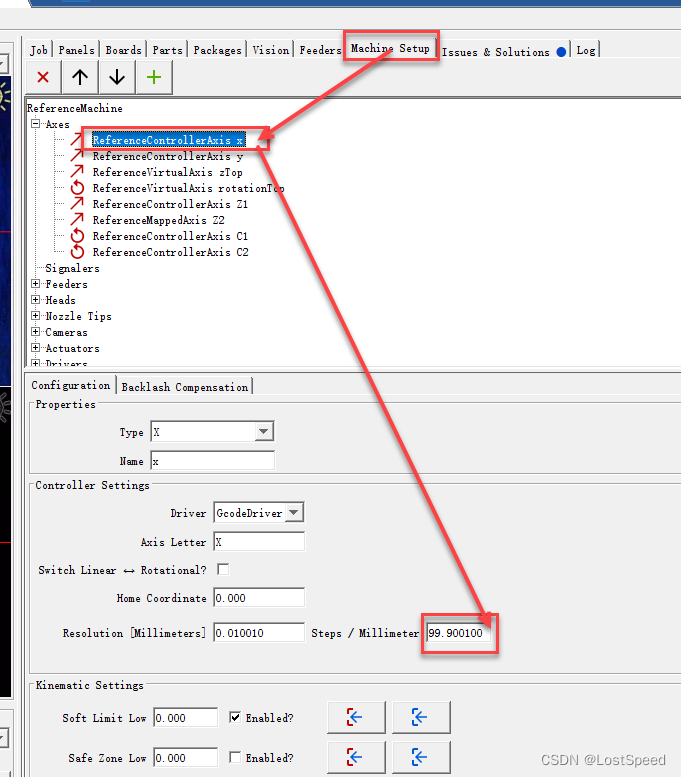Click the Name input field
The image size is (681, 777).
click(213, 461)
